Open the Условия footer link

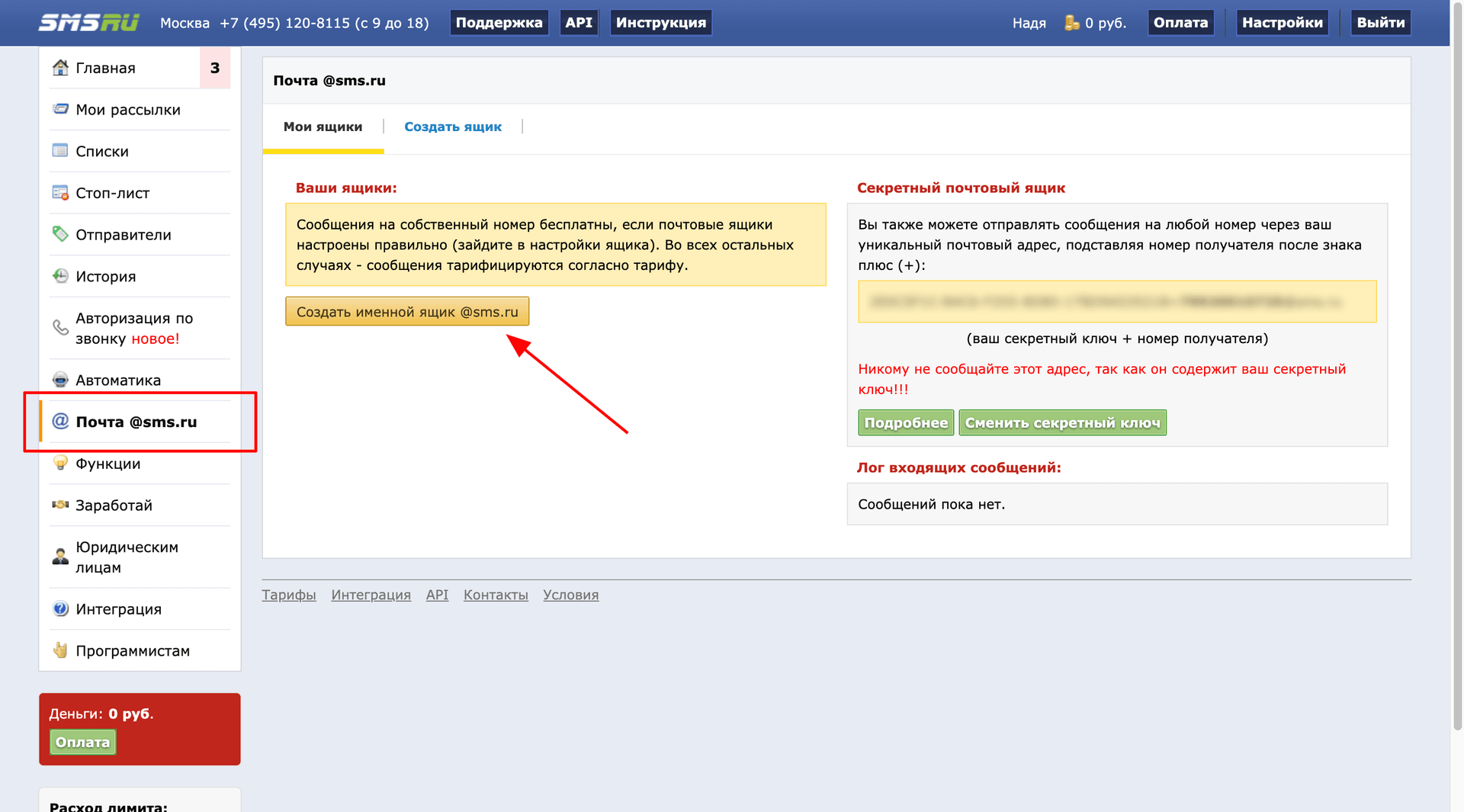point(571,595)
